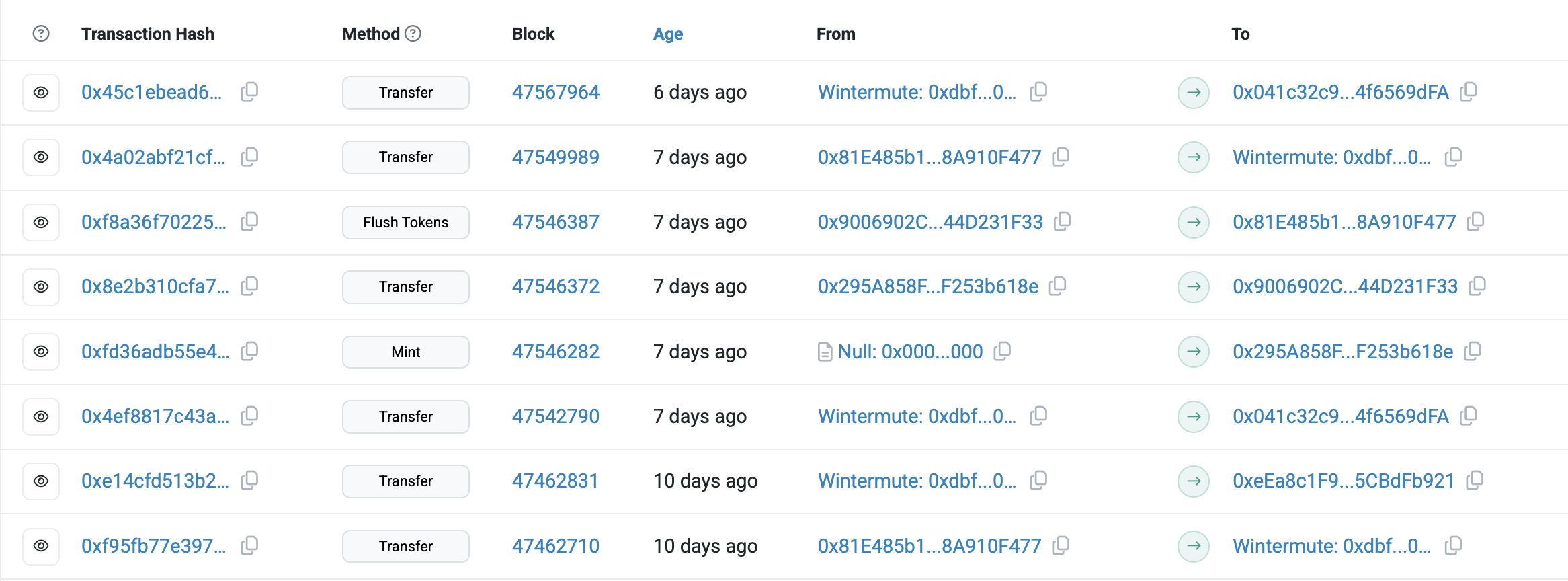The image size is (1568, 581).
Task: Click the green direction arrow on the Mint row
Action: tap(1194, 352)
